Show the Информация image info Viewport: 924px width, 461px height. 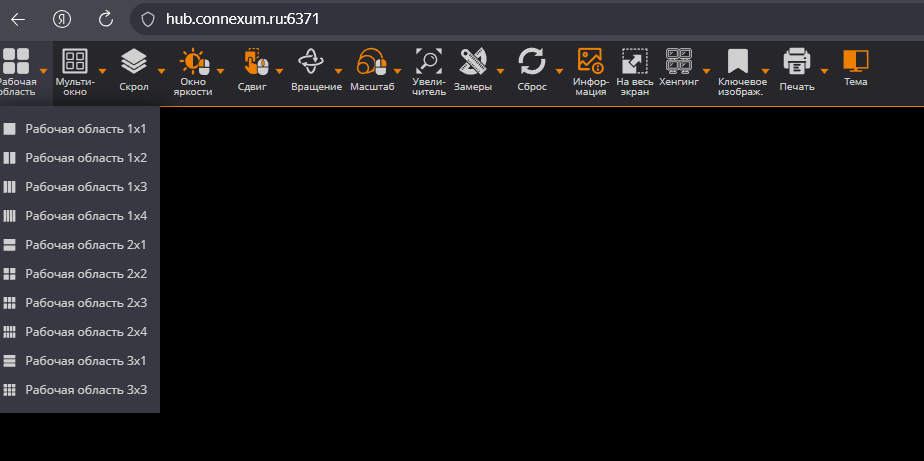tap(590, 61)
